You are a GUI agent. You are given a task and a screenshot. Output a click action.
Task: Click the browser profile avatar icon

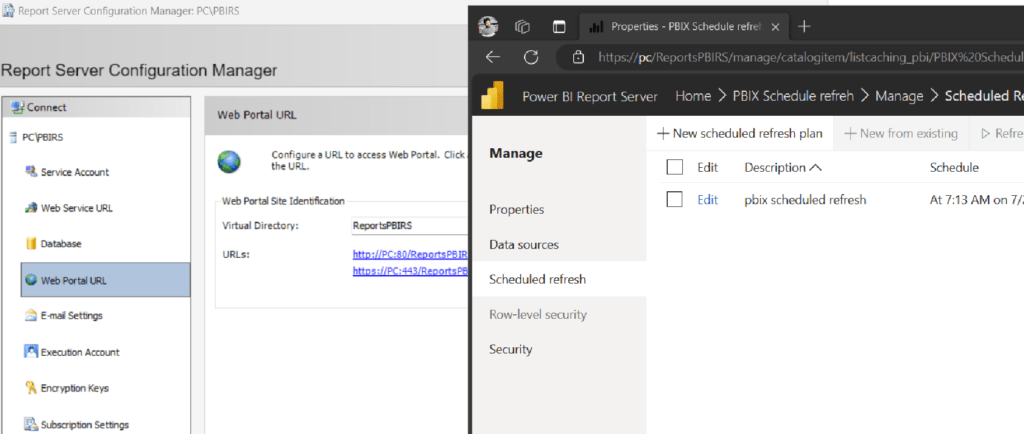(488, 27)
